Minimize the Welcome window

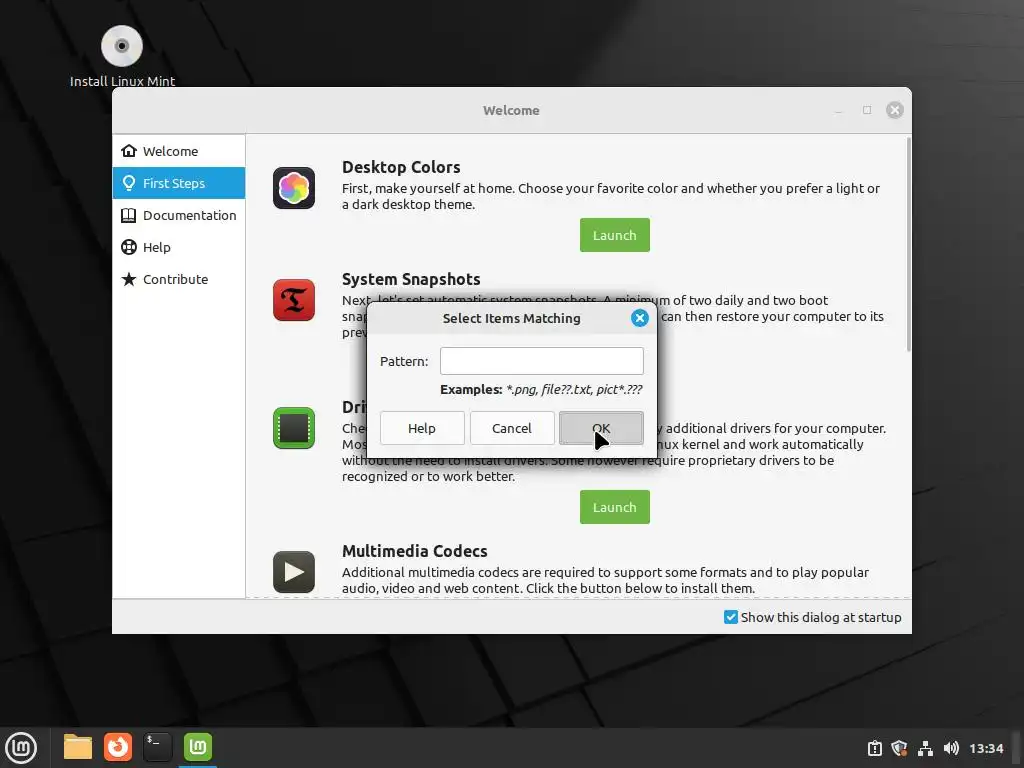(839, 110)
